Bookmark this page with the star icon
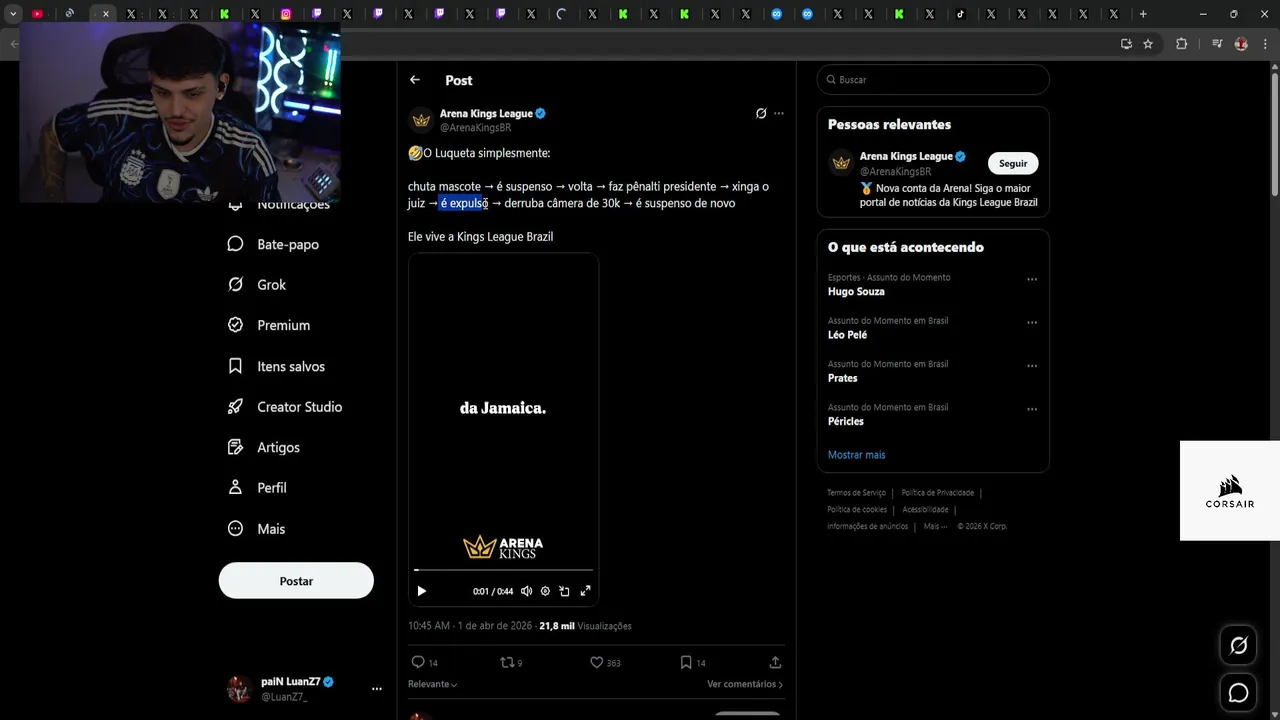This screenshot has width=1280, height=720. point(1148,44)
